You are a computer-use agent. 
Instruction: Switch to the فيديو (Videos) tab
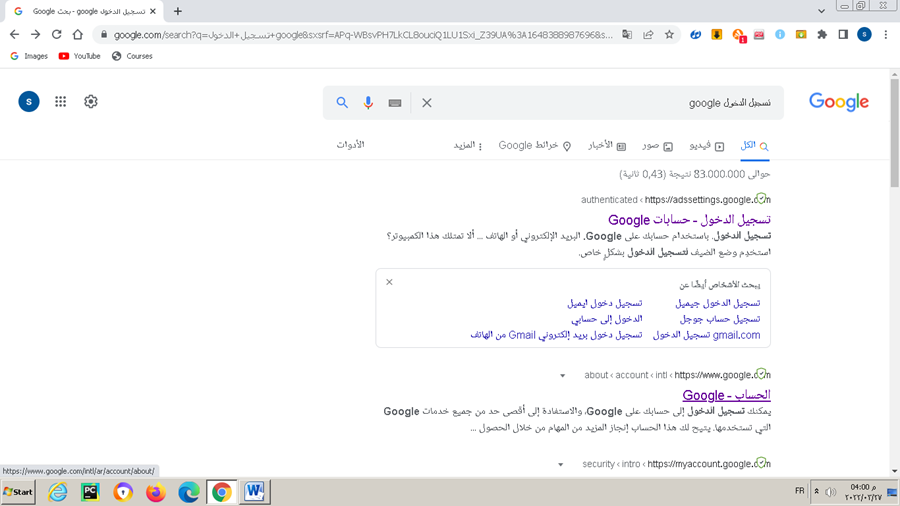pyautogui.click(x=707, y=146)
